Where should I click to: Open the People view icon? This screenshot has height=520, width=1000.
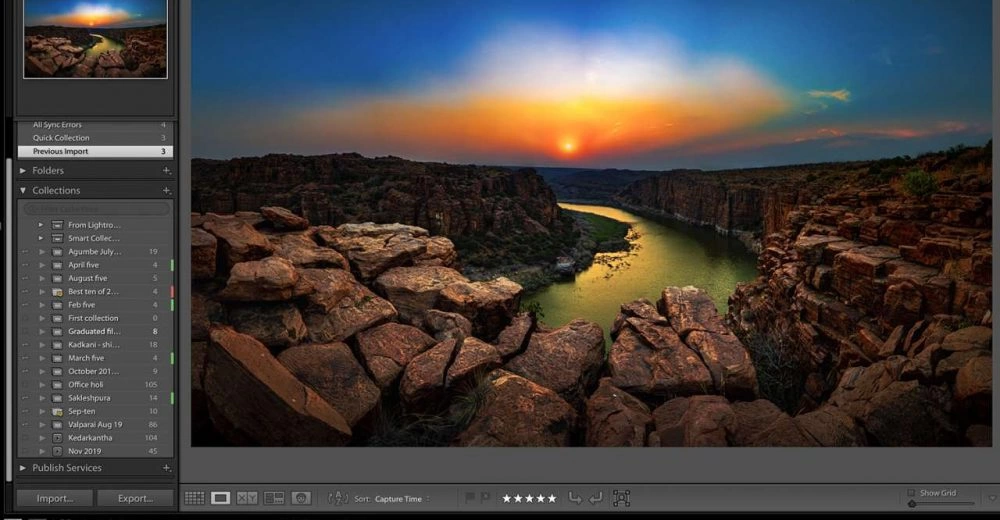(x=301, y=498)
